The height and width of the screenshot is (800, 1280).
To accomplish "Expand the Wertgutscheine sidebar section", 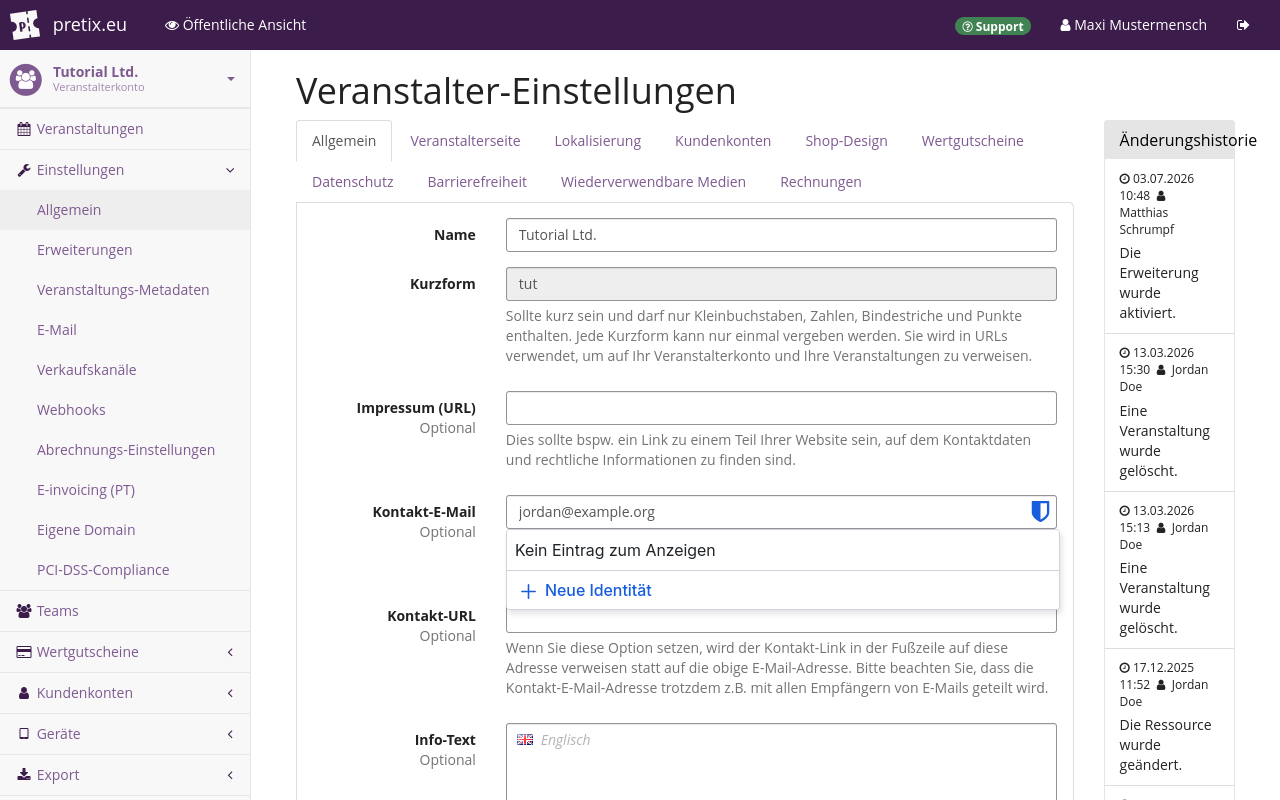I will pos(230,652).
